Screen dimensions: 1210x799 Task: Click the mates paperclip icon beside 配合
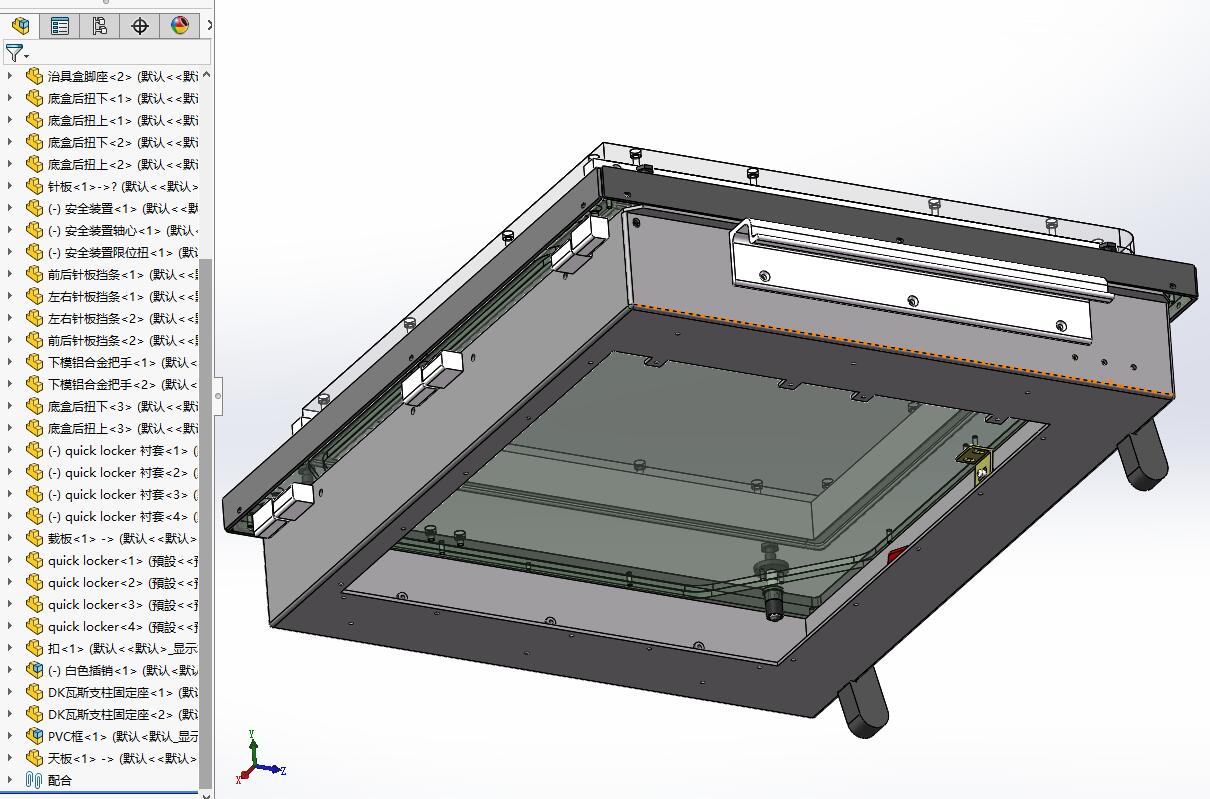tap(35, 780)
